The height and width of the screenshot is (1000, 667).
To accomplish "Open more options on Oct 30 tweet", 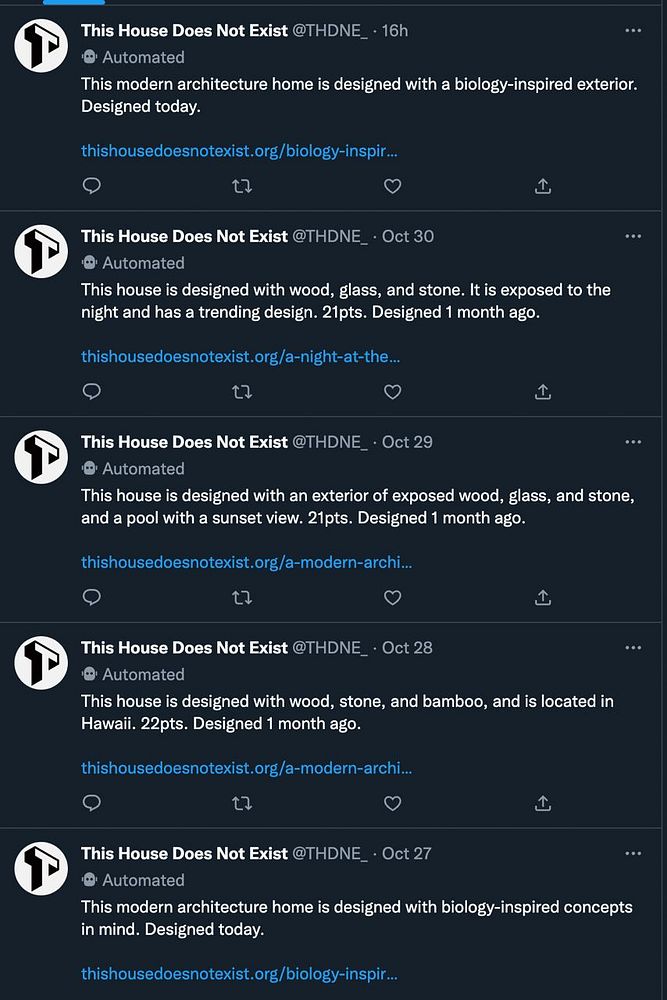I will pyautogui.click(x=633, y=237).
